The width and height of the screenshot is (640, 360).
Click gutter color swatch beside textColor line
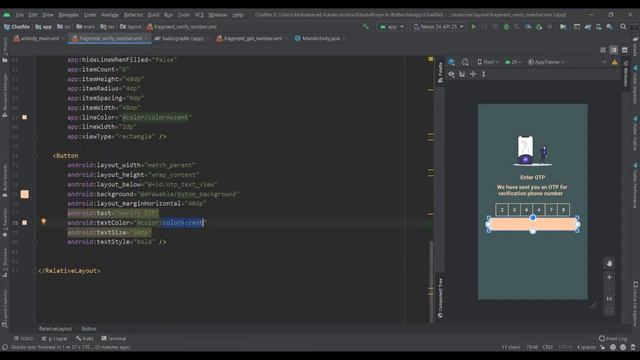click(x=24, y=222)
